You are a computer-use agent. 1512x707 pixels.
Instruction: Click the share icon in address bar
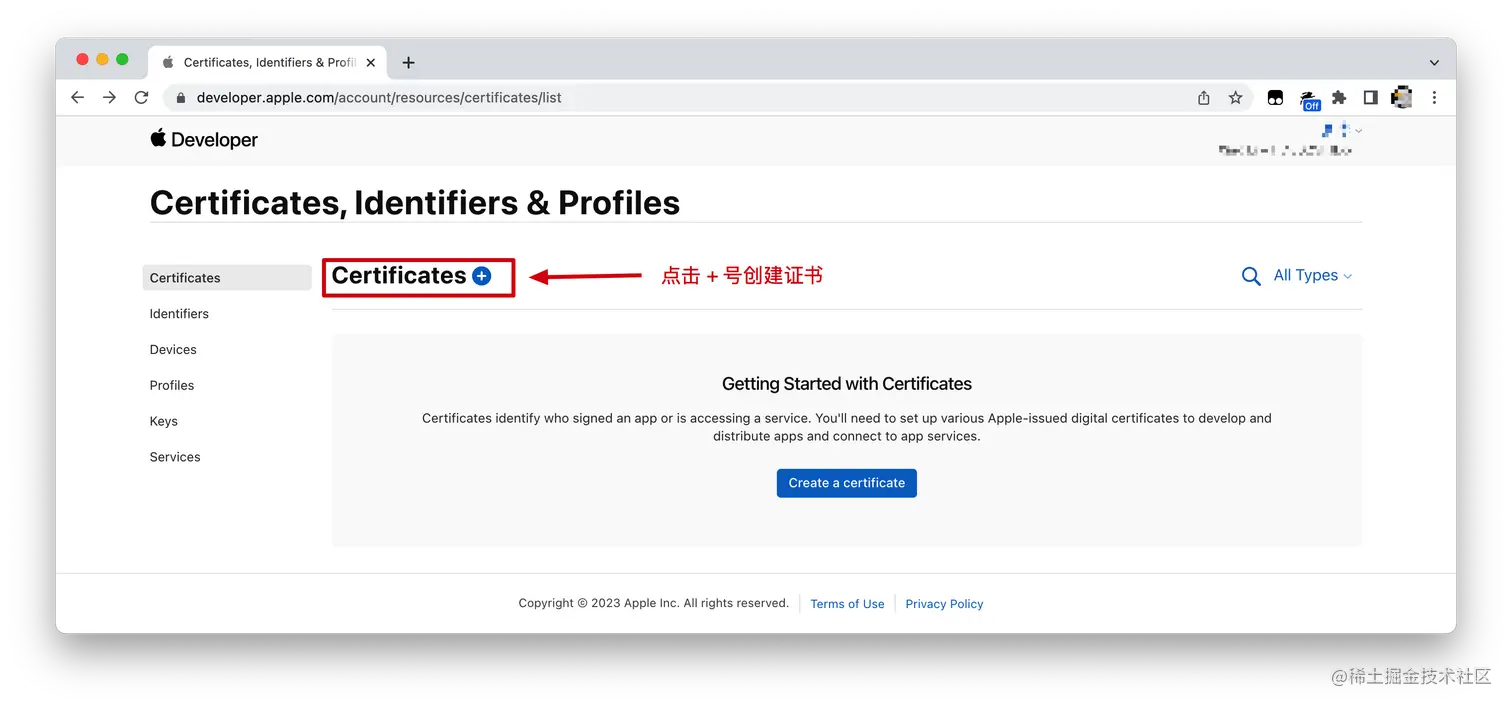pos(1204,97)
